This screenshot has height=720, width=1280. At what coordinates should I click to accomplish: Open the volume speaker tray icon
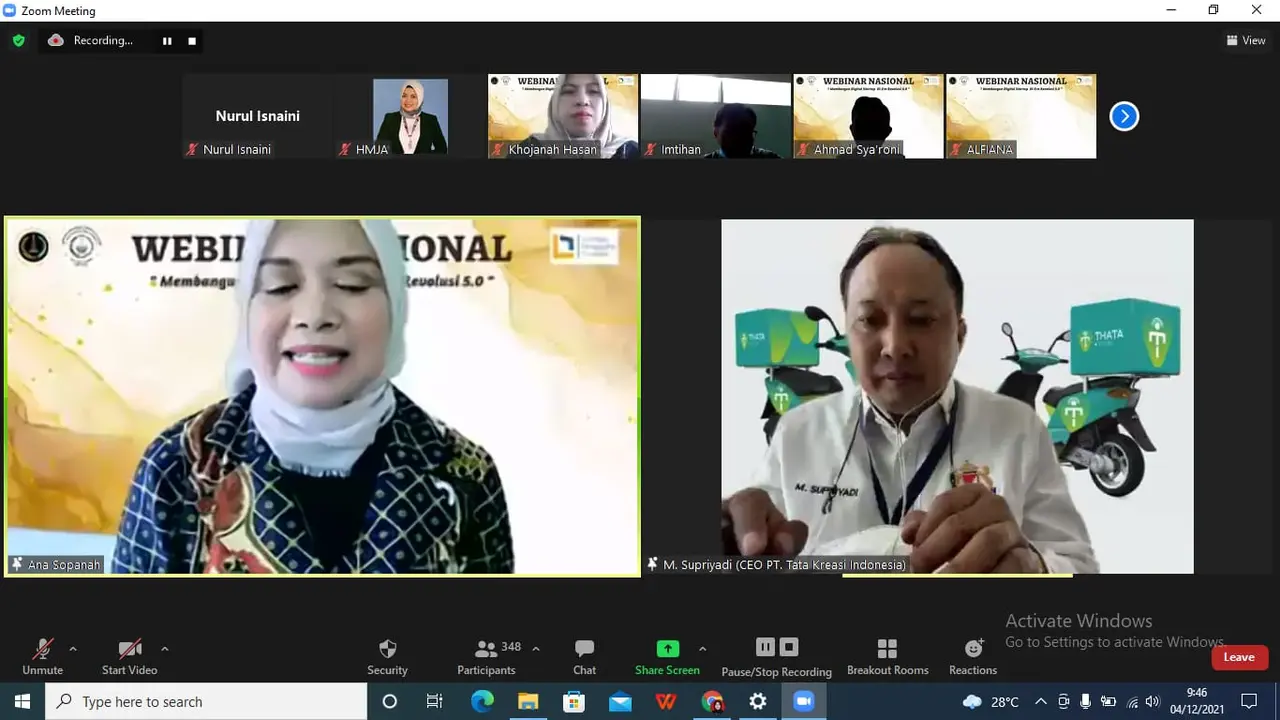point(1153,701)
